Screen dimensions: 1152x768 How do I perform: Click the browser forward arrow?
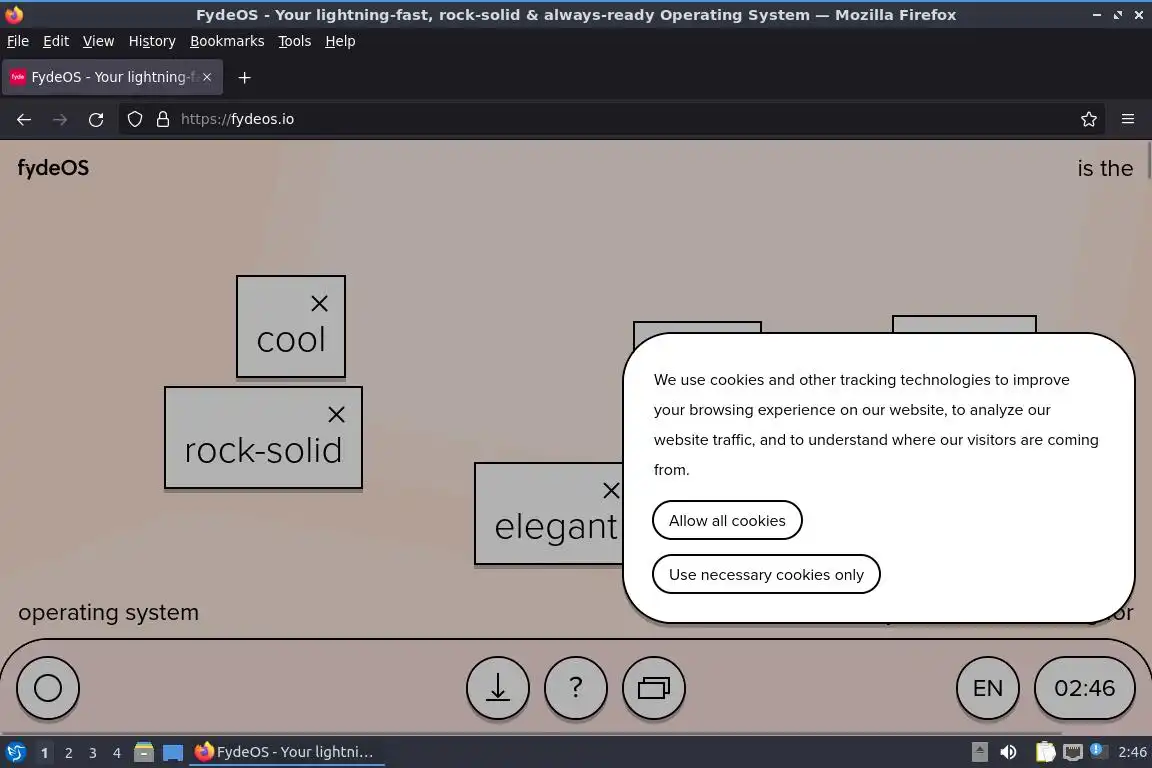[60, 119]
